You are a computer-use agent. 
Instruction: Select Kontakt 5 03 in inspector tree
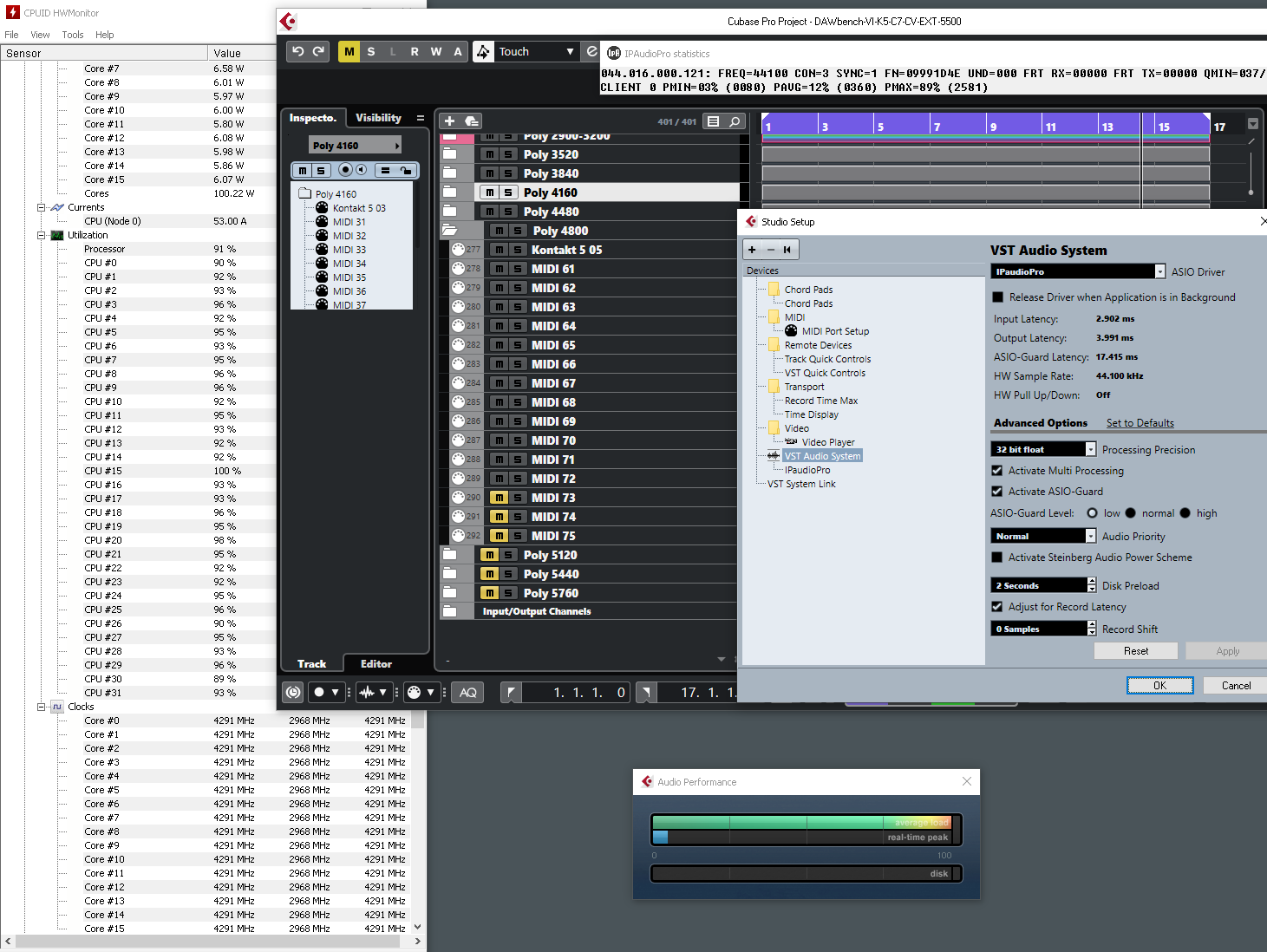point(359,208)
